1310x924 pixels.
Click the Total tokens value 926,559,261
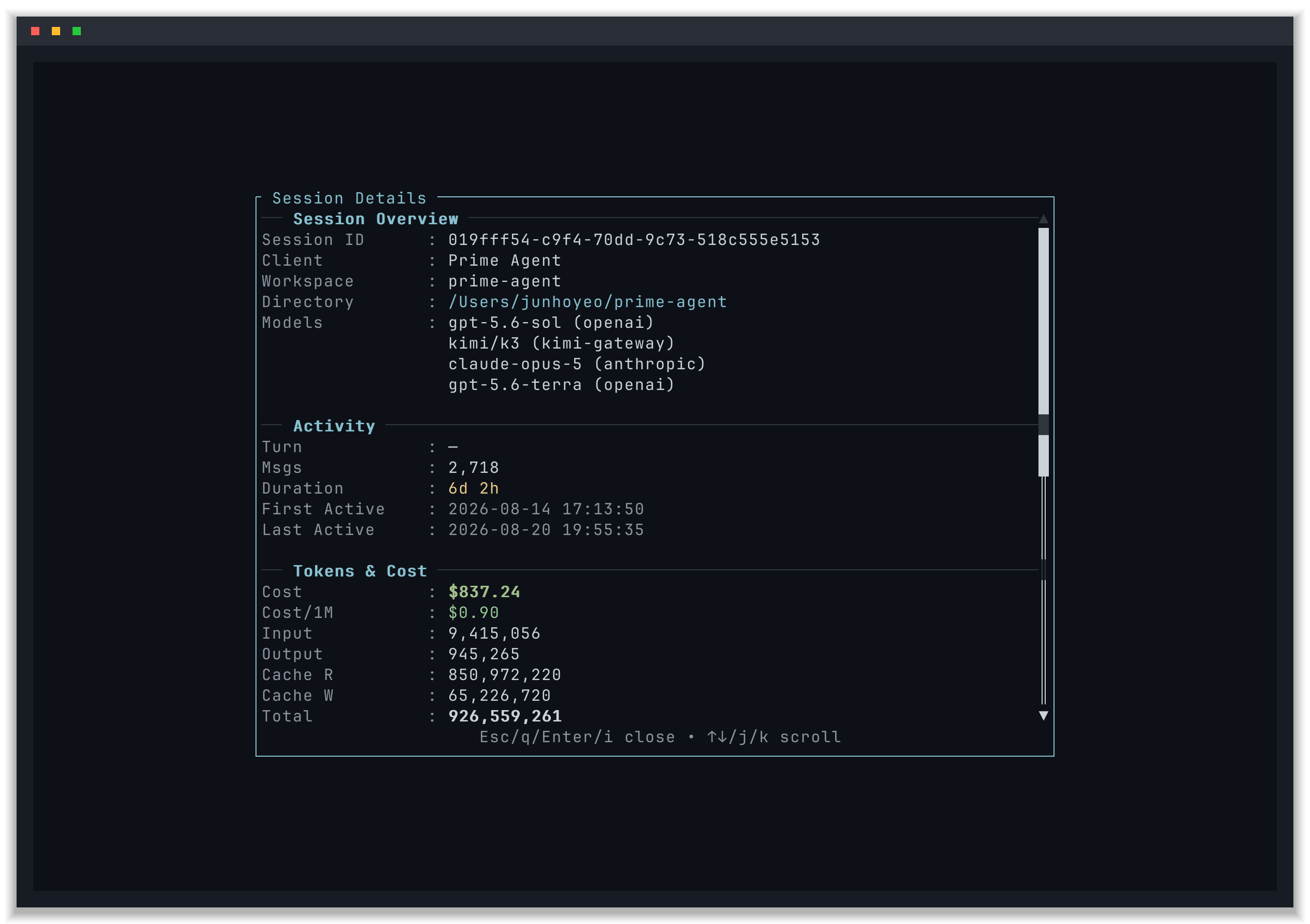tap(504, 716)
